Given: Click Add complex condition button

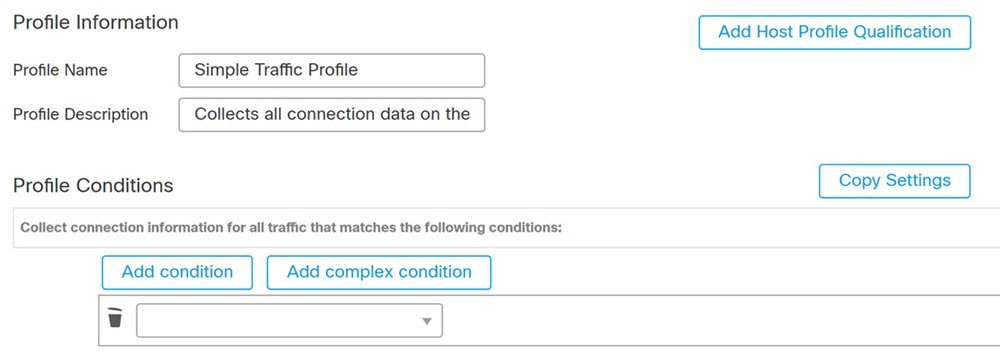Looking at the screenshot, I should [379, 272].
